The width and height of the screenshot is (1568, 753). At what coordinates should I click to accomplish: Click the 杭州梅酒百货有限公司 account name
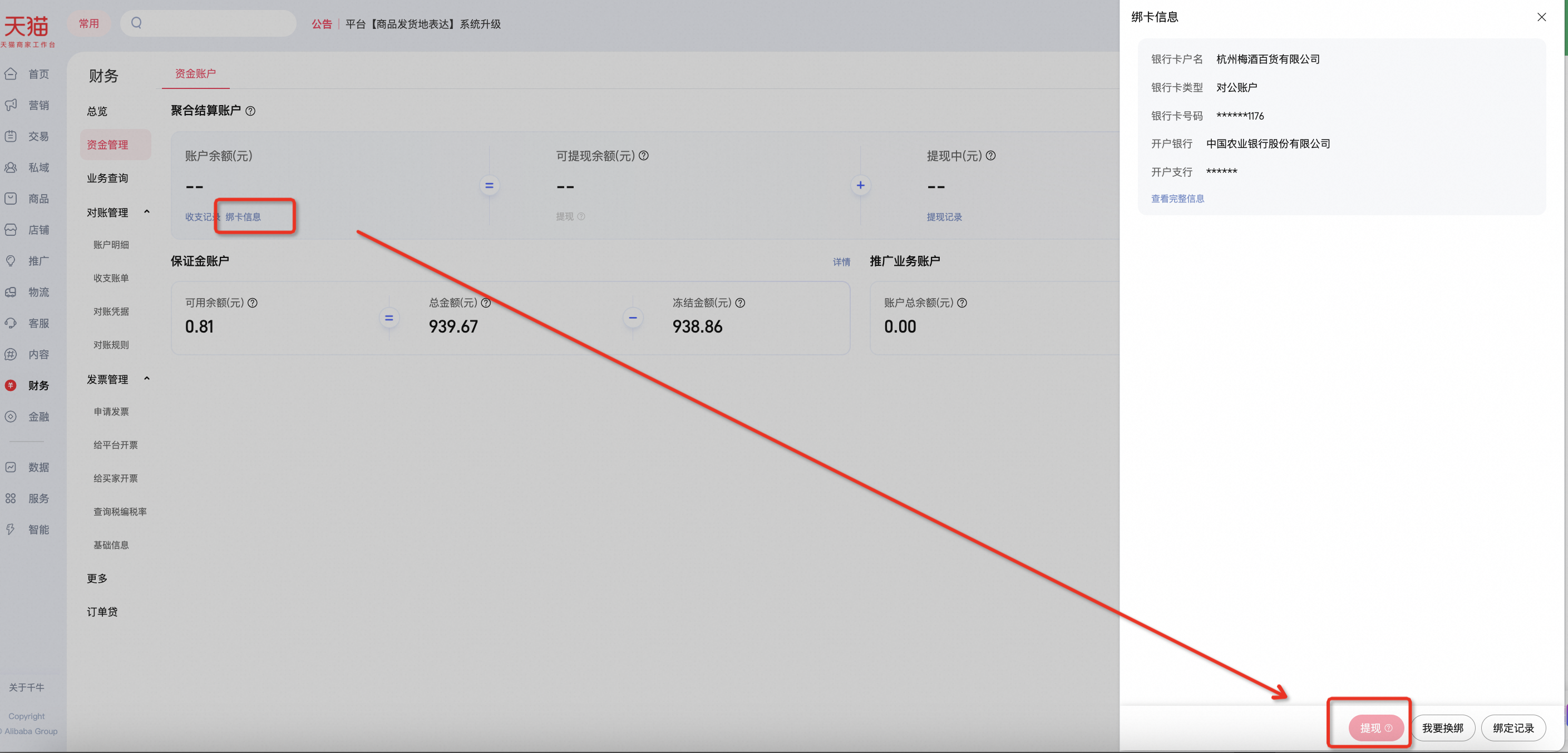point(1268,60)
